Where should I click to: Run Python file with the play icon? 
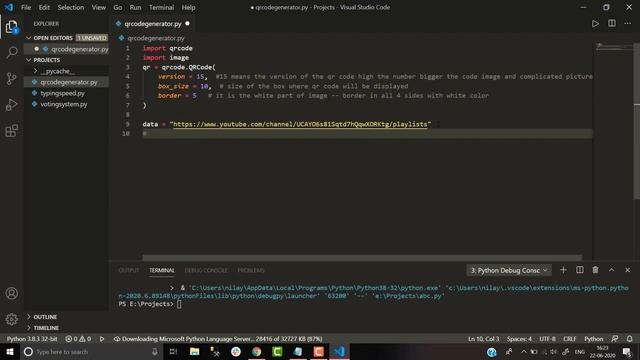coord(595,24)
